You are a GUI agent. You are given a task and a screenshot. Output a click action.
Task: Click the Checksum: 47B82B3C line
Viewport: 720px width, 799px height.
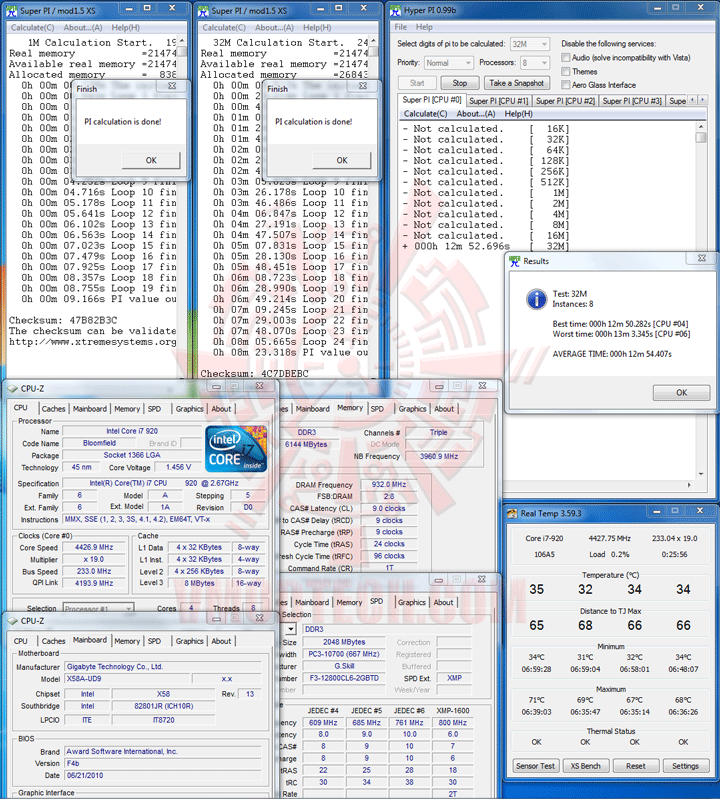[x=63, y=320]
